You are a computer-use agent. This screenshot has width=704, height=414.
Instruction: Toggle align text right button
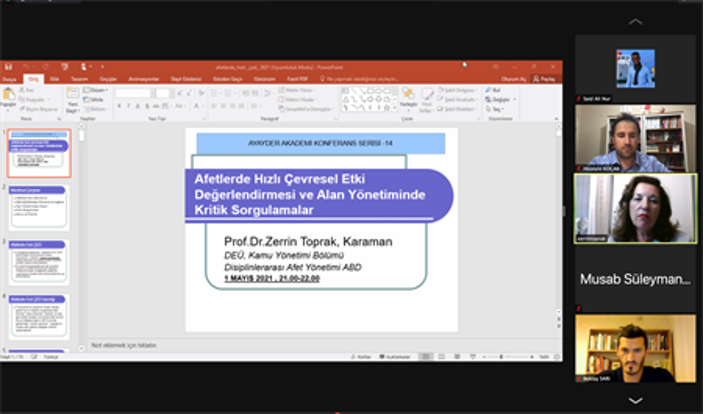(233, 106)
